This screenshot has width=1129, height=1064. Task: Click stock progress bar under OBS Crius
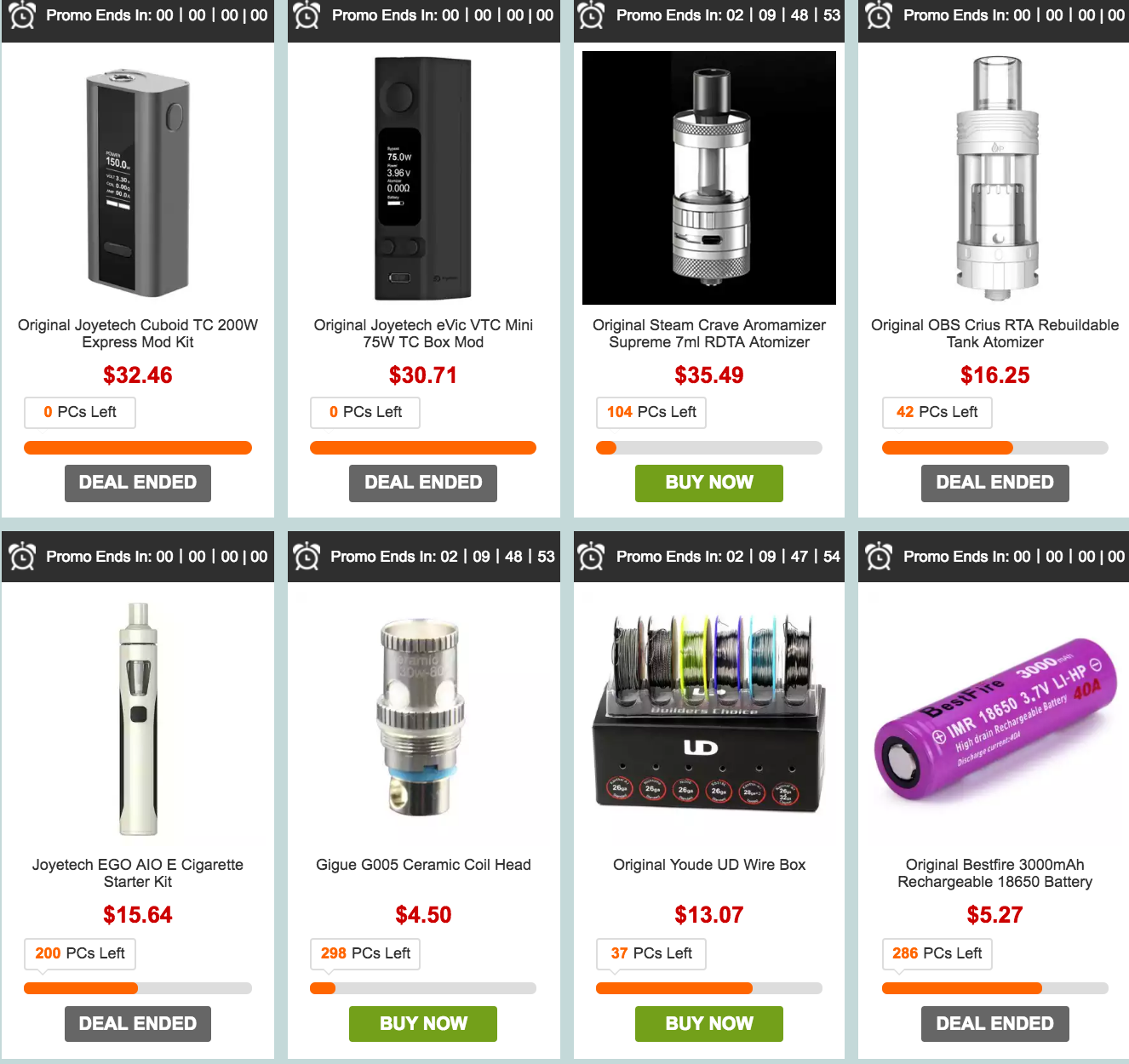995,448
